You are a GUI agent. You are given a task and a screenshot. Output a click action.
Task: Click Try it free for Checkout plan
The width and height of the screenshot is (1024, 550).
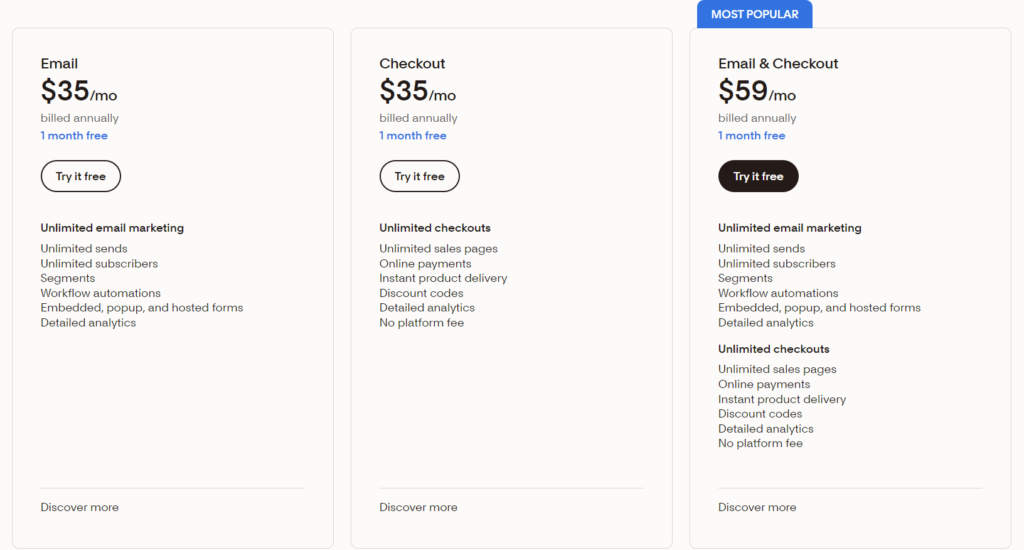pyautogui.click(x=419, y=176)
